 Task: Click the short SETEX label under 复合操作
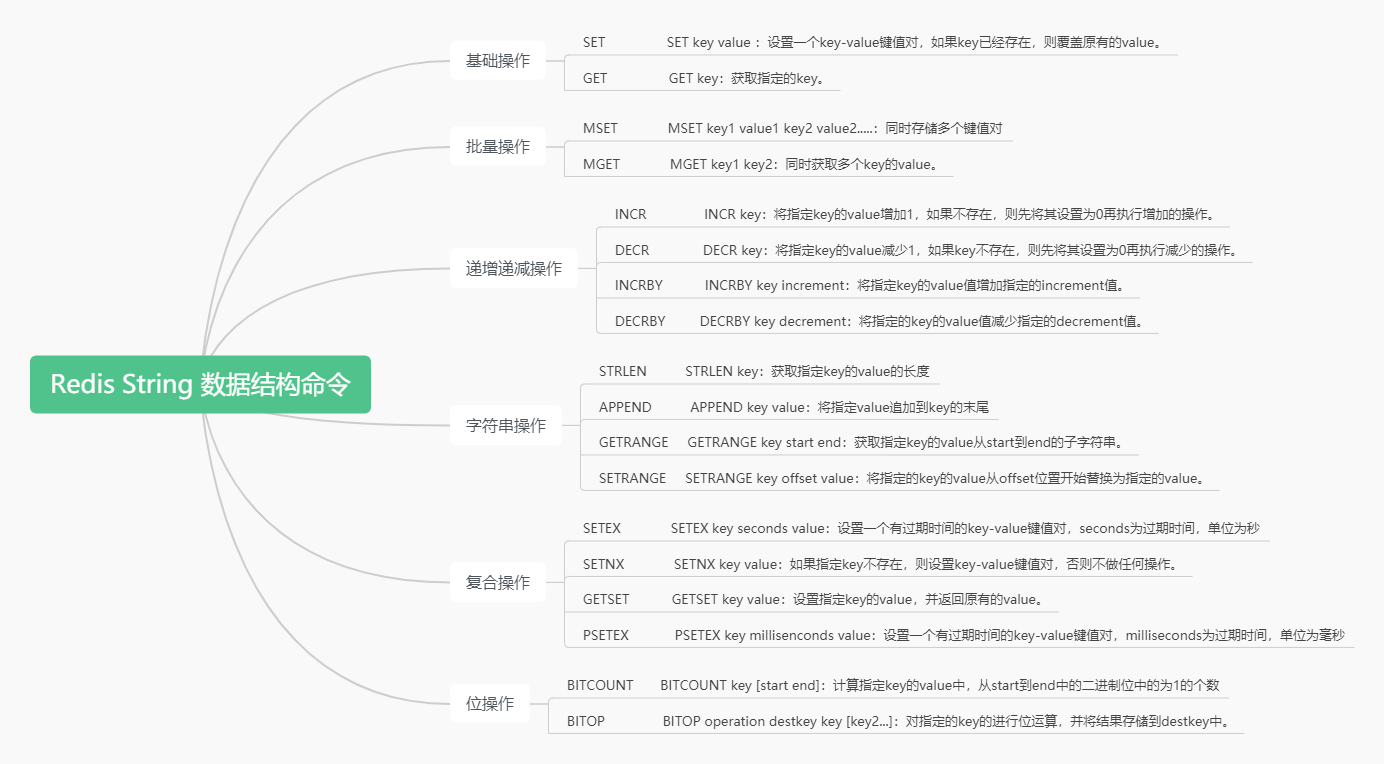pyautogui.click(x=602, y=528)
